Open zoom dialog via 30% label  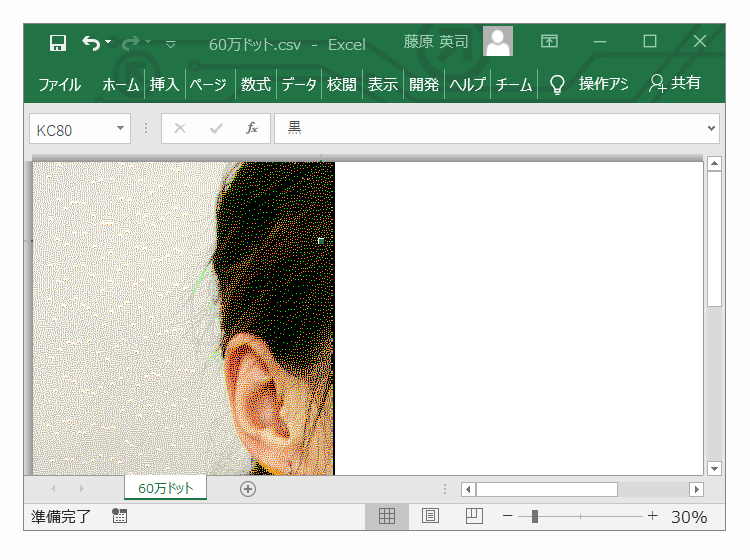pos(689,516)
